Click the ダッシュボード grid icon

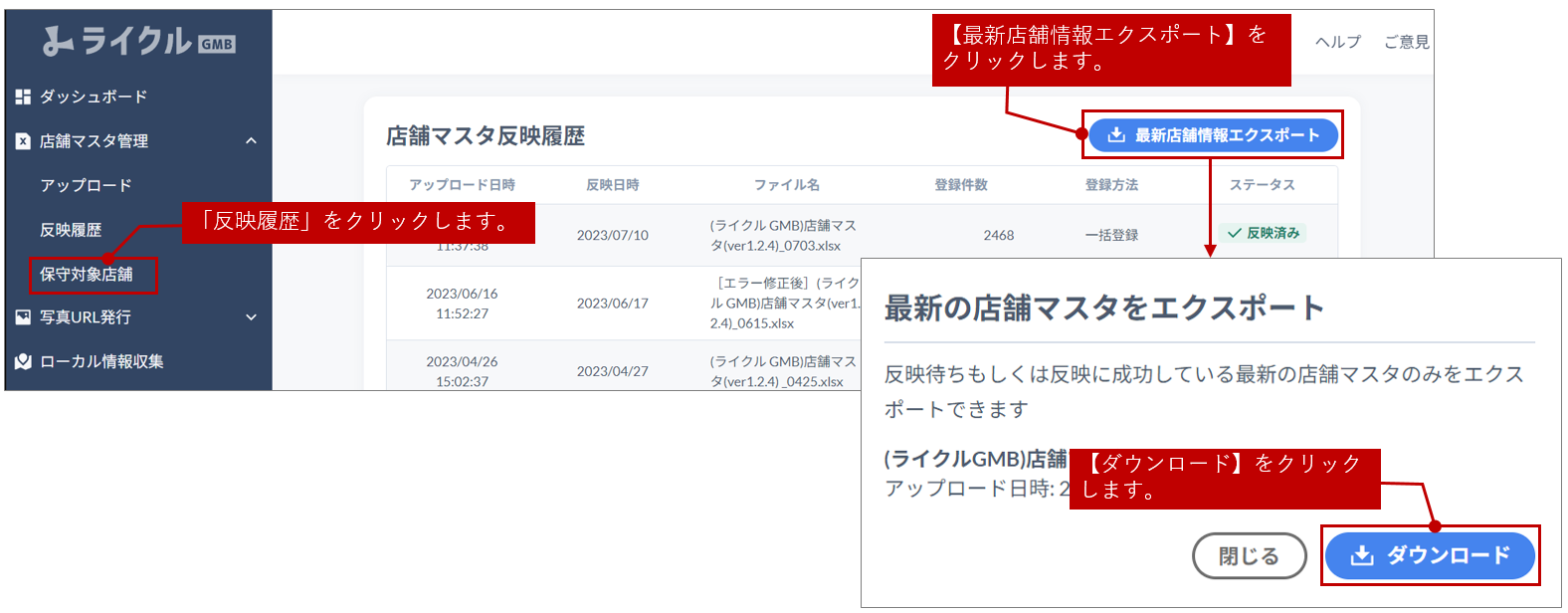click(x=23, y=97)
